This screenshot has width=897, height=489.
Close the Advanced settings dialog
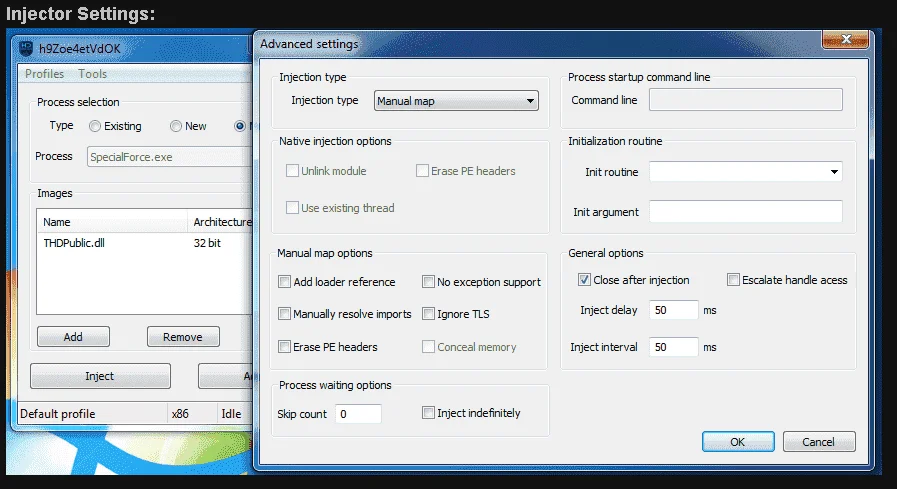point(846,39)
